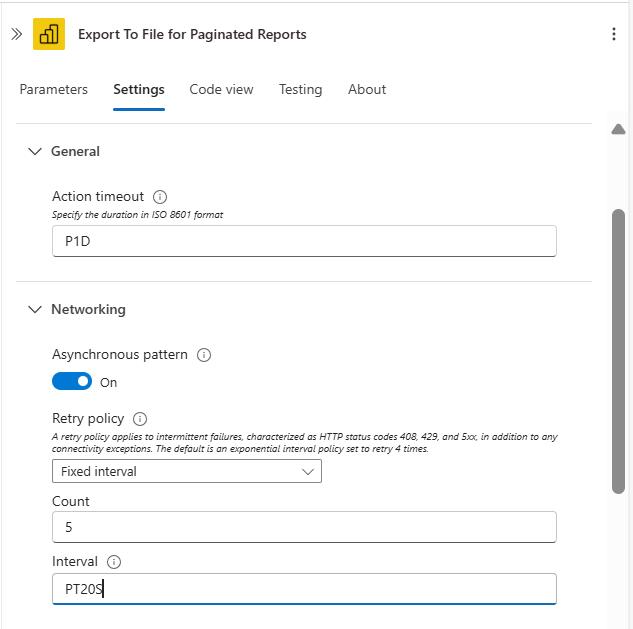This screenshot has height=629, width=633.
Task: Click the Asynchronous pattern label
Action: click(x=120, y=354)
